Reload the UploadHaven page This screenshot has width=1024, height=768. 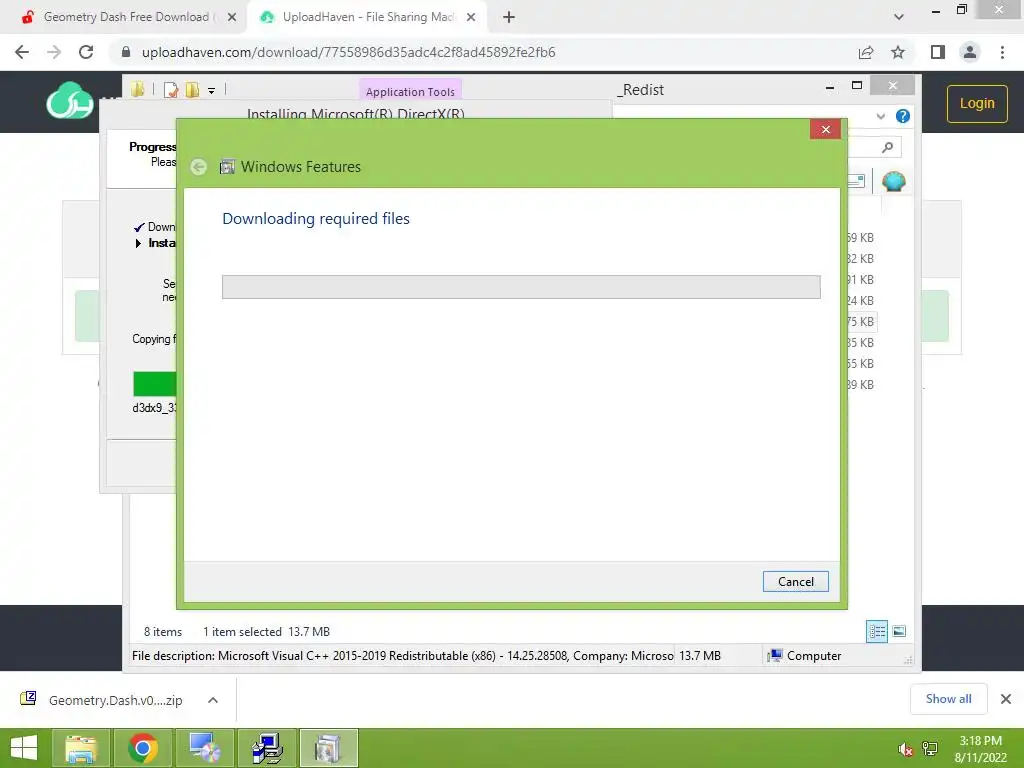[86, 52]
